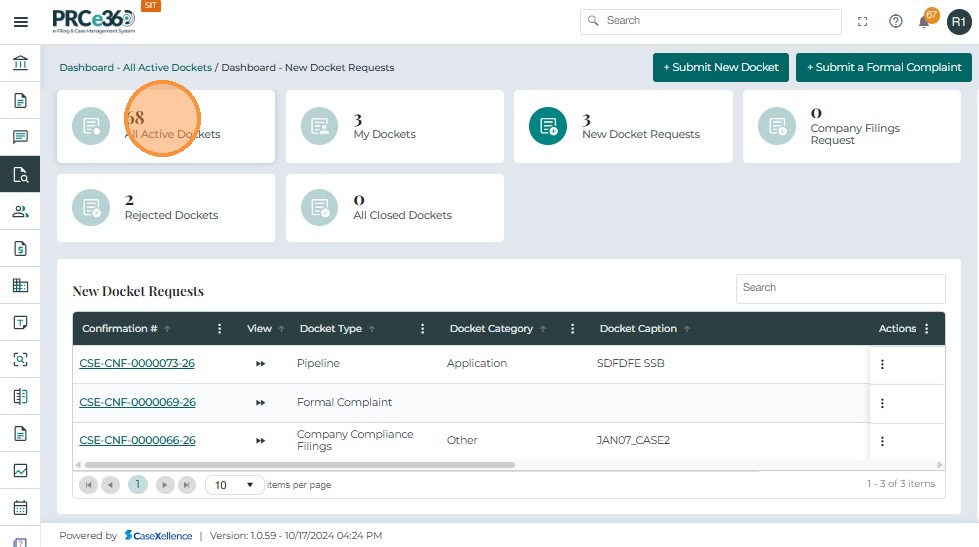Open Docket Type column options menu
The image size is (979, 547).
point(422,329)
